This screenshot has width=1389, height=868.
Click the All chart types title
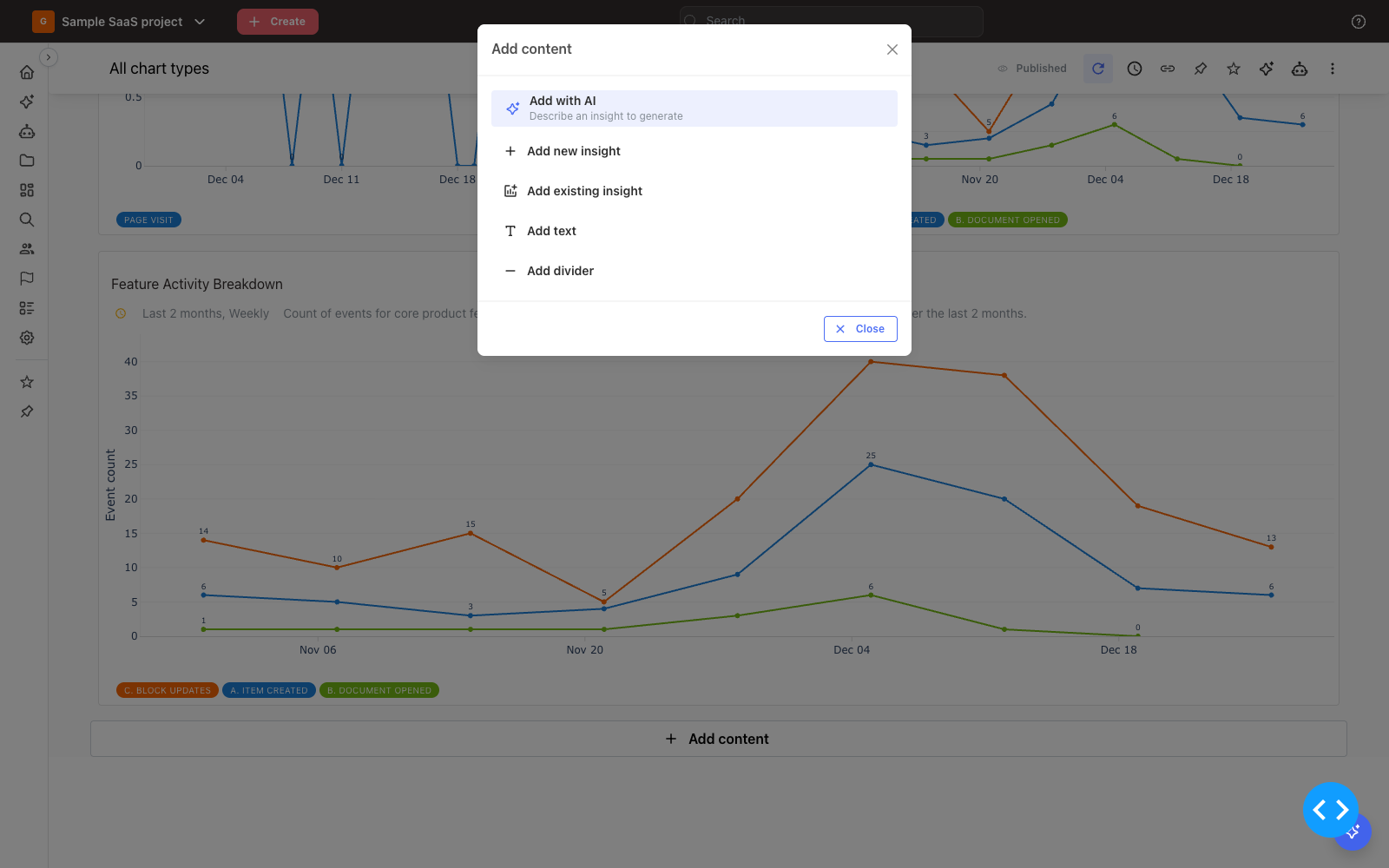(159, 69)
